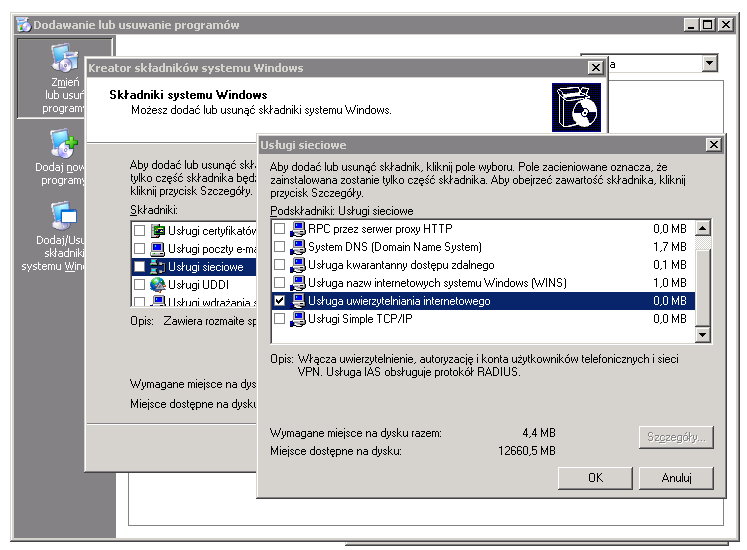The height and width of the screenshot is (550, 747).
Task: Select Usługa kwarantanny dostępu zdalnego text
Action: pyautogui.click(x=401, y=265)
